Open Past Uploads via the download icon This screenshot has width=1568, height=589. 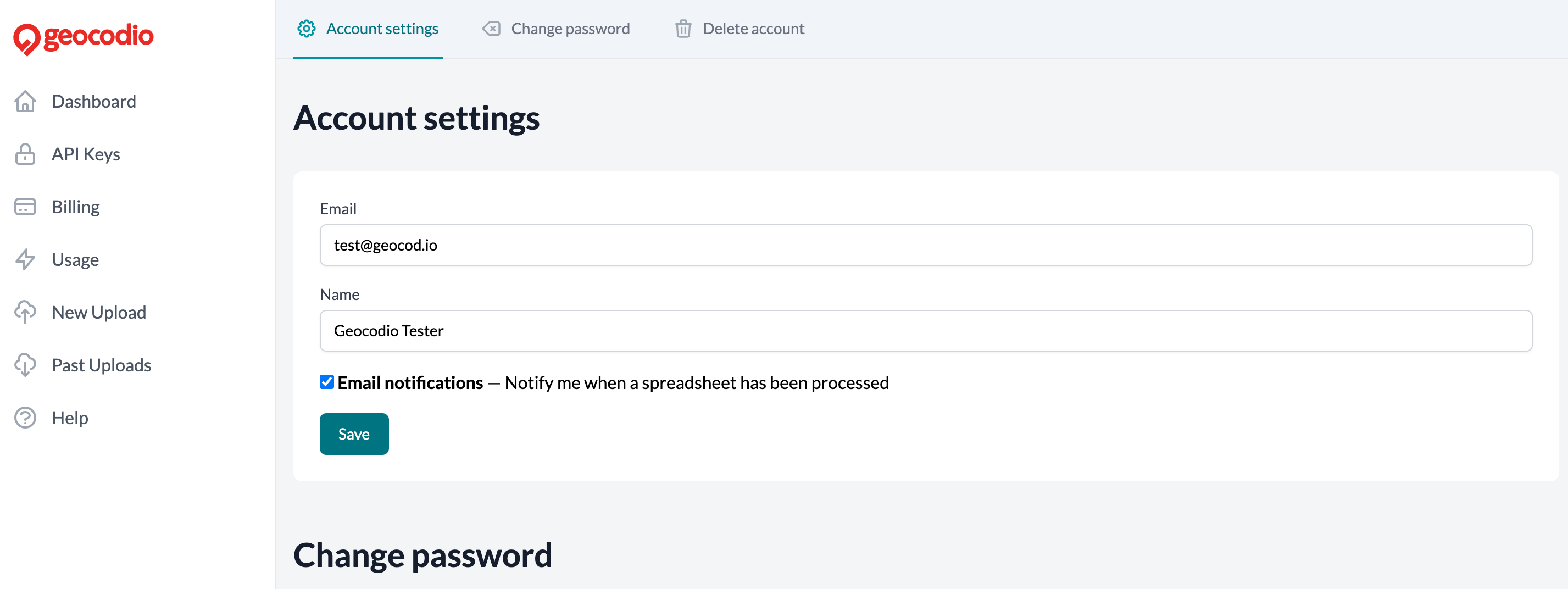[x=25, y=364]
